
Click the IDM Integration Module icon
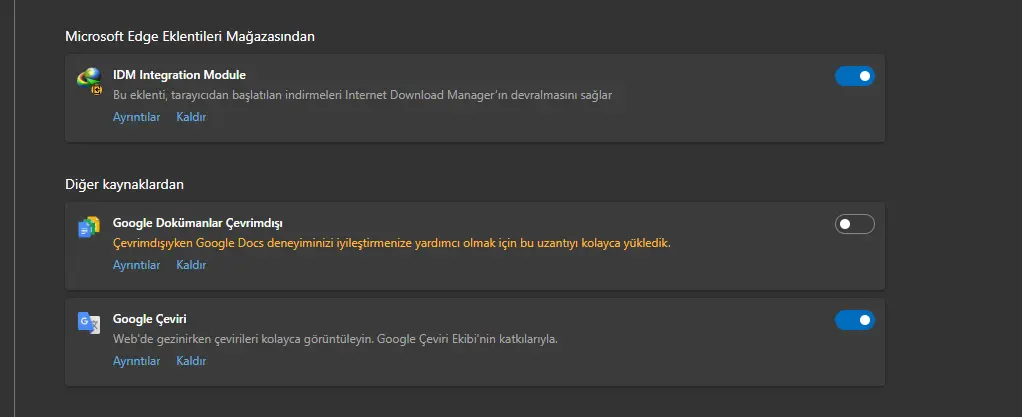[89, 81]
